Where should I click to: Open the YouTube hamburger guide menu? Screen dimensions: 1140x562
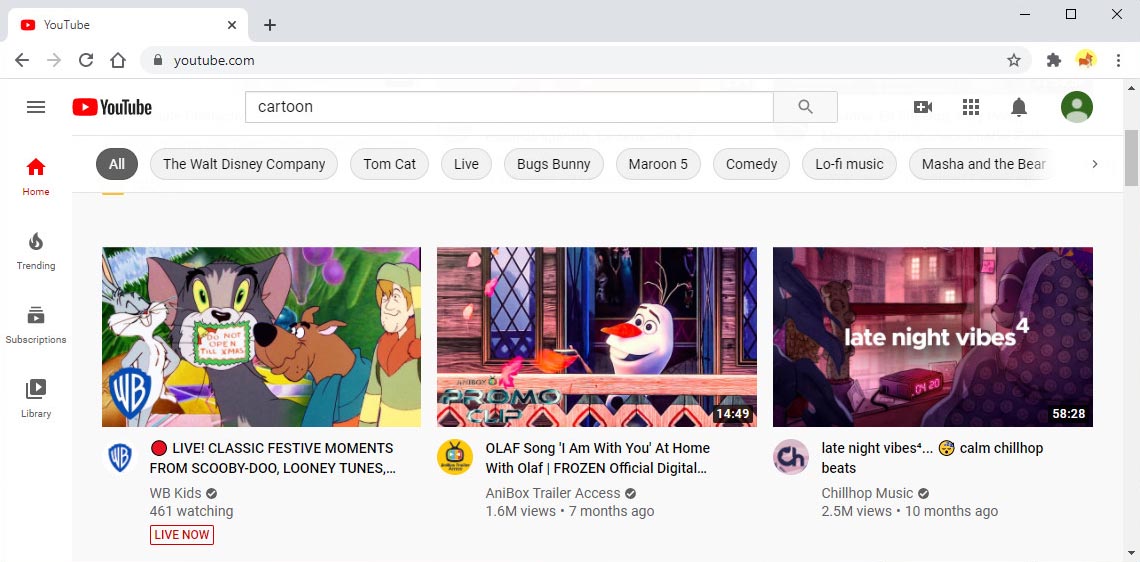pos(36,107)
